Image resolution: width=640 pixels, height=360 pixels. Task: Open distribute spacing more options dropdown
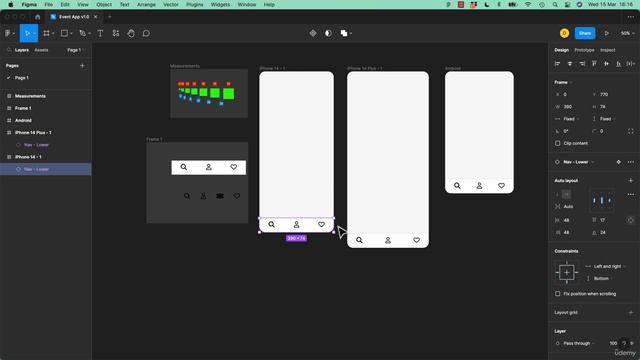tap(631, 64)
